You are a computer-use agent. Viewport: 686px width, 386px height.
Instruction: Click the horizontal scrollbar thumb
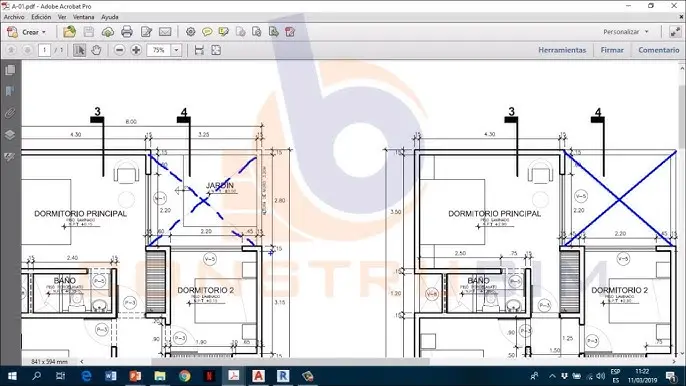[290, 361]
